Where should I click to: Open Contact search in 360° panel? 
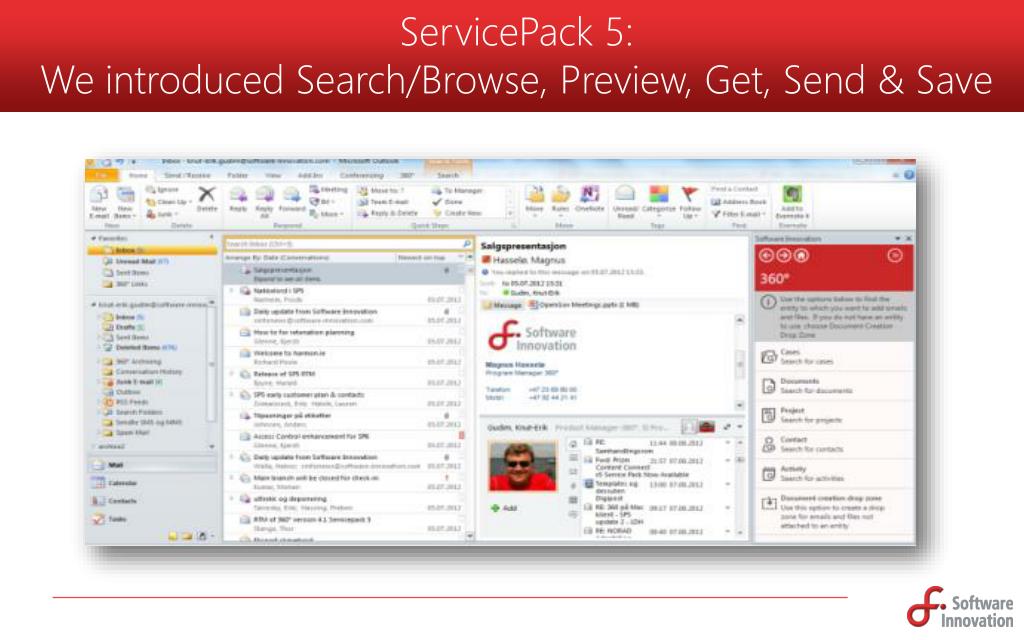click(835, 445)
